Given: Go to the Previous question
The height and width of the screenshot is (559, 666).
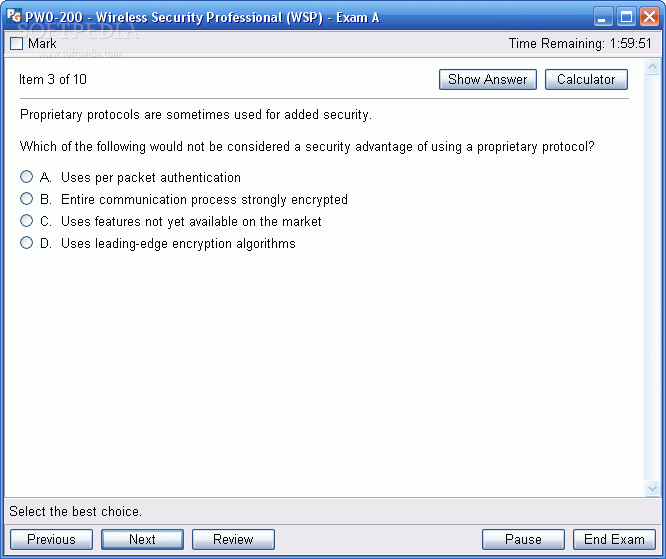Looking at the screenshot, I should [x=51, y=539].
